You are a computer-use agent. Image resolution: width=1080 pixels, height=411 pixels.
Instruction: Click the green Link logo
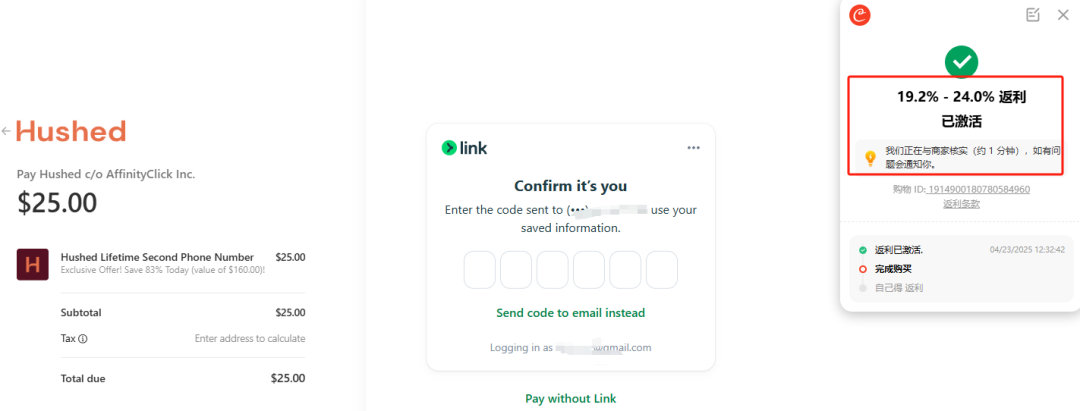[464, 147]
